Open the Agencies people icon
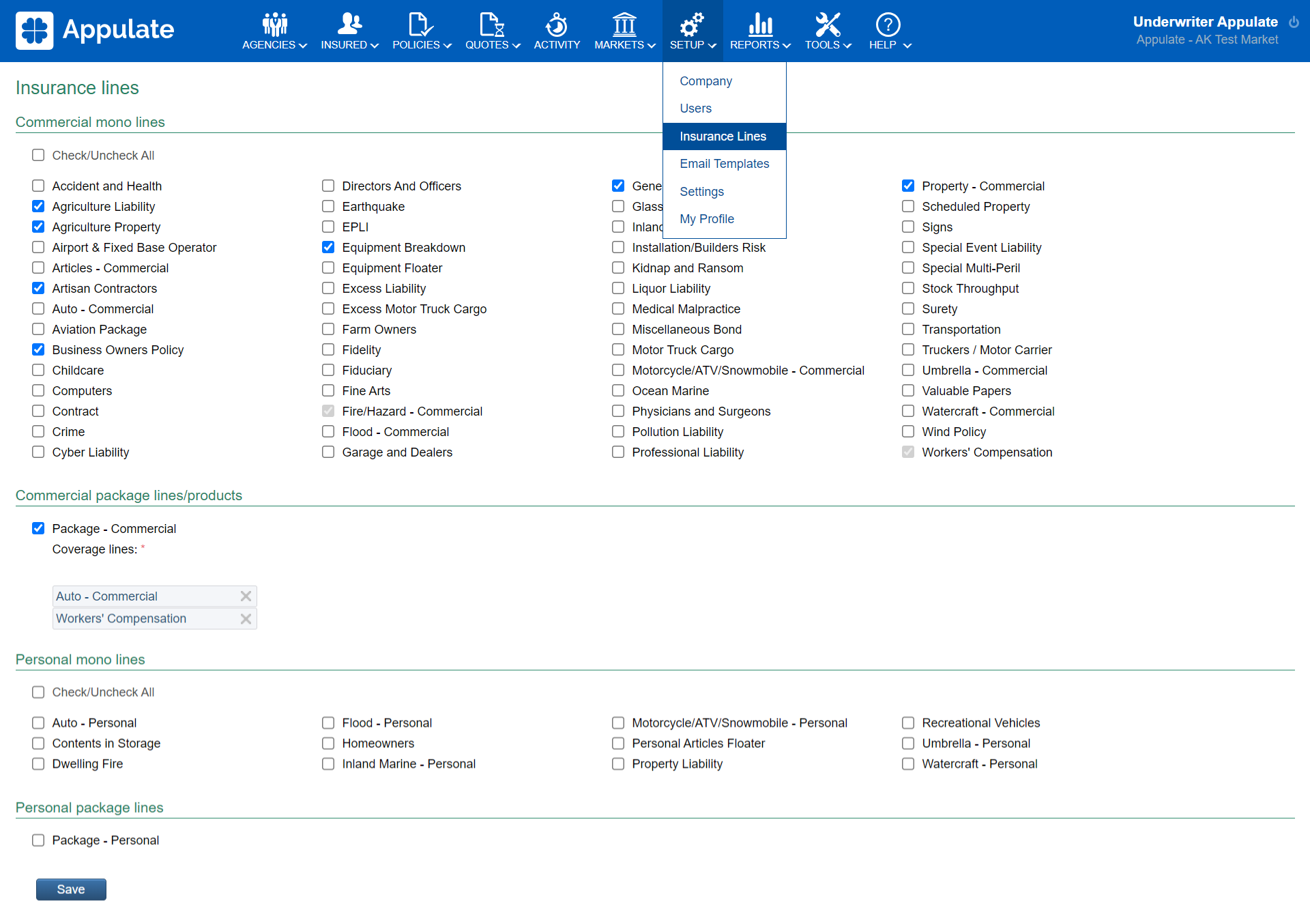1310x924 pixels. pyautogui.click(x=274, y=25)
